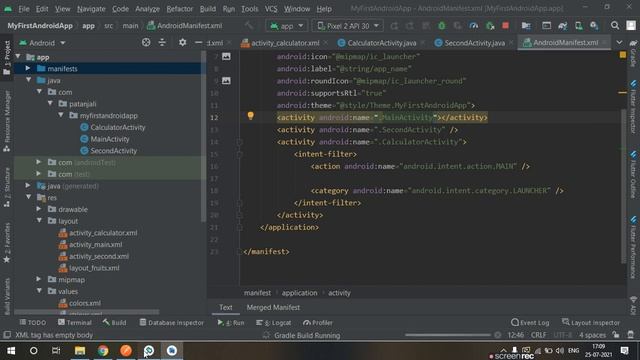Switch to CalculatorActivity.java tab

[x=381, y=43]
